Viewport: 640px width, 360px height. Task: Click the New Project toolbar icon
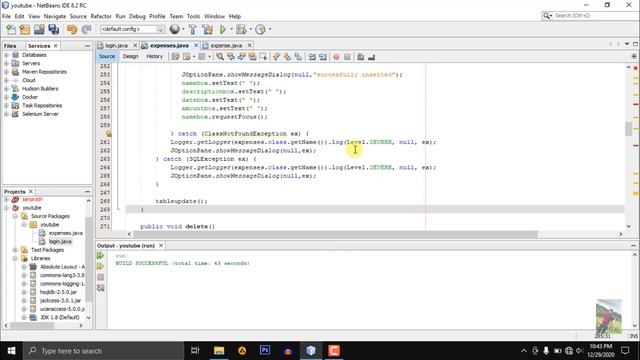pyautogui.click(x=25, y=29)
